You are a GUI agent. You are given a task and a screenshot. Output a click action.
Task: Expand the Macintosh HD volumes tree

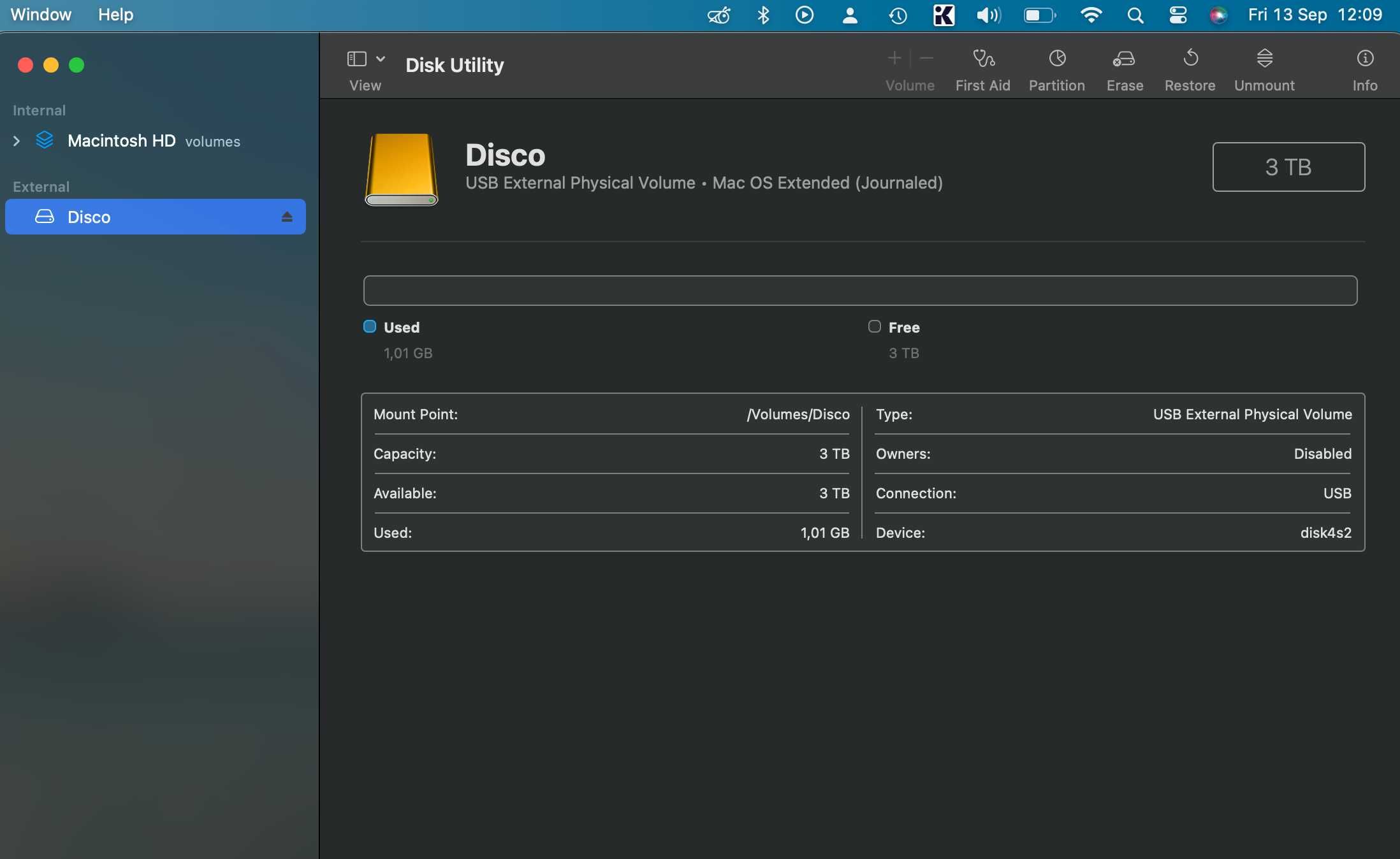17,141
